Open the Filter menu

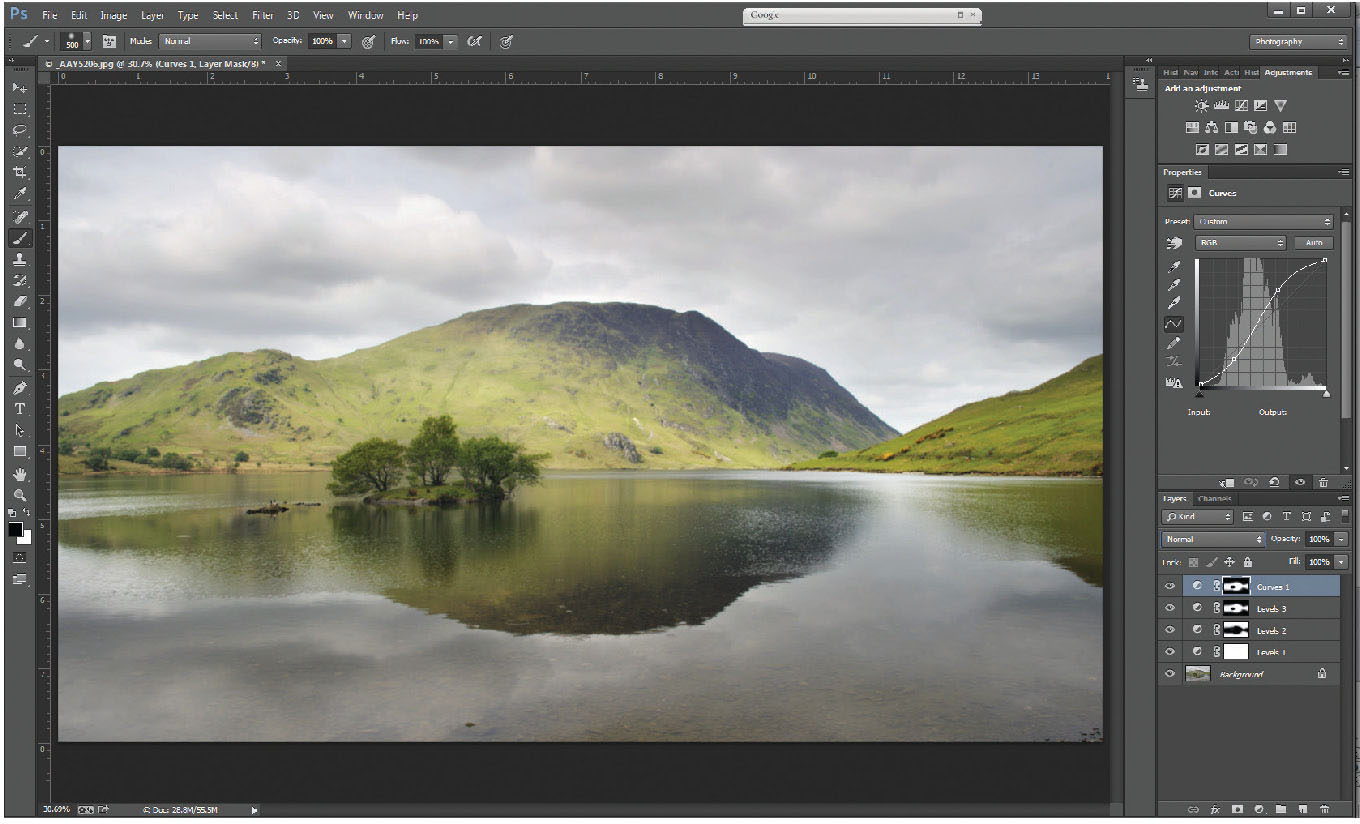click(x=263, y=16)
